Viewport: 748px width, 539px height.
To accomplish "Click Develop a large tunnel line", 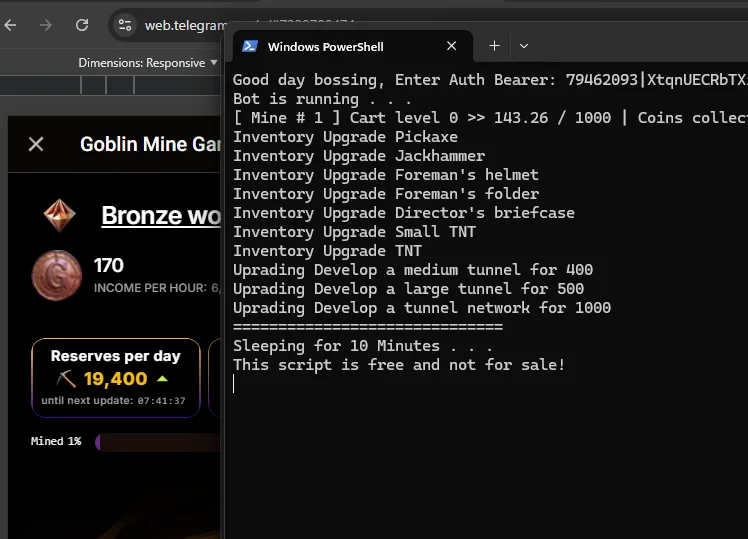I will [x=408, y=289].
